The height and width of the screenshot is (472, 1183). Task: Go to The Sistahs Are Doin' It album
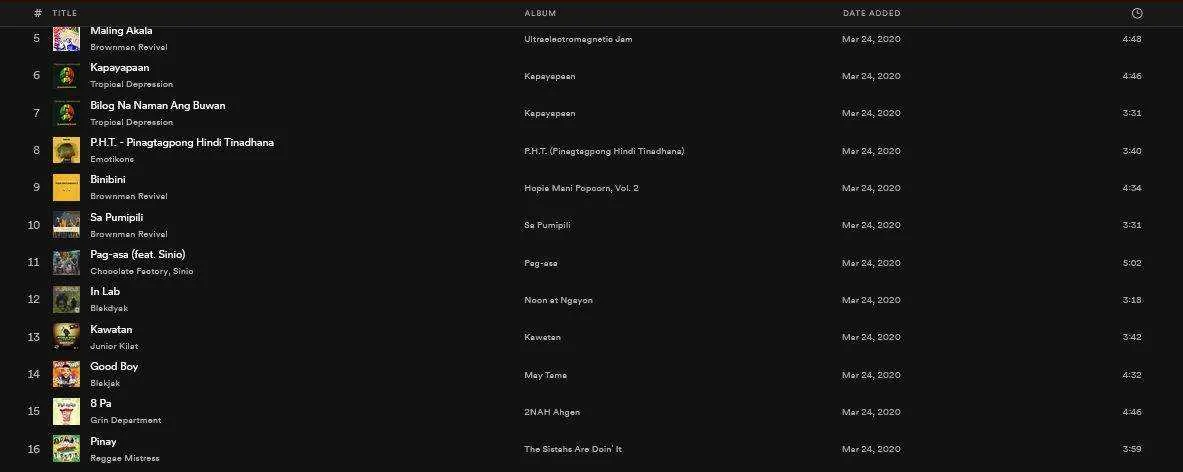(573, 449)
